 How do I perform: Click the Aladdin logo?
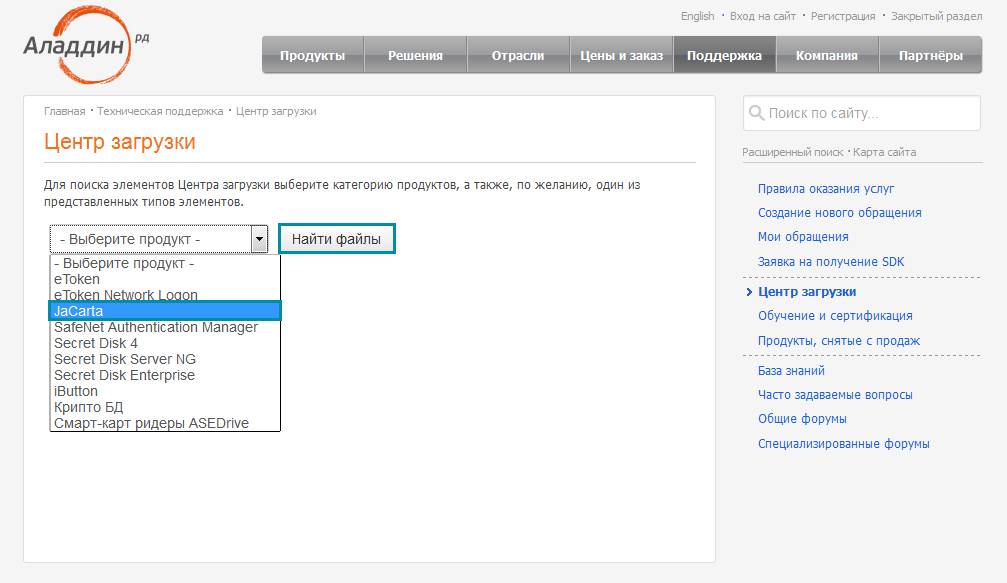click(86, 45)
